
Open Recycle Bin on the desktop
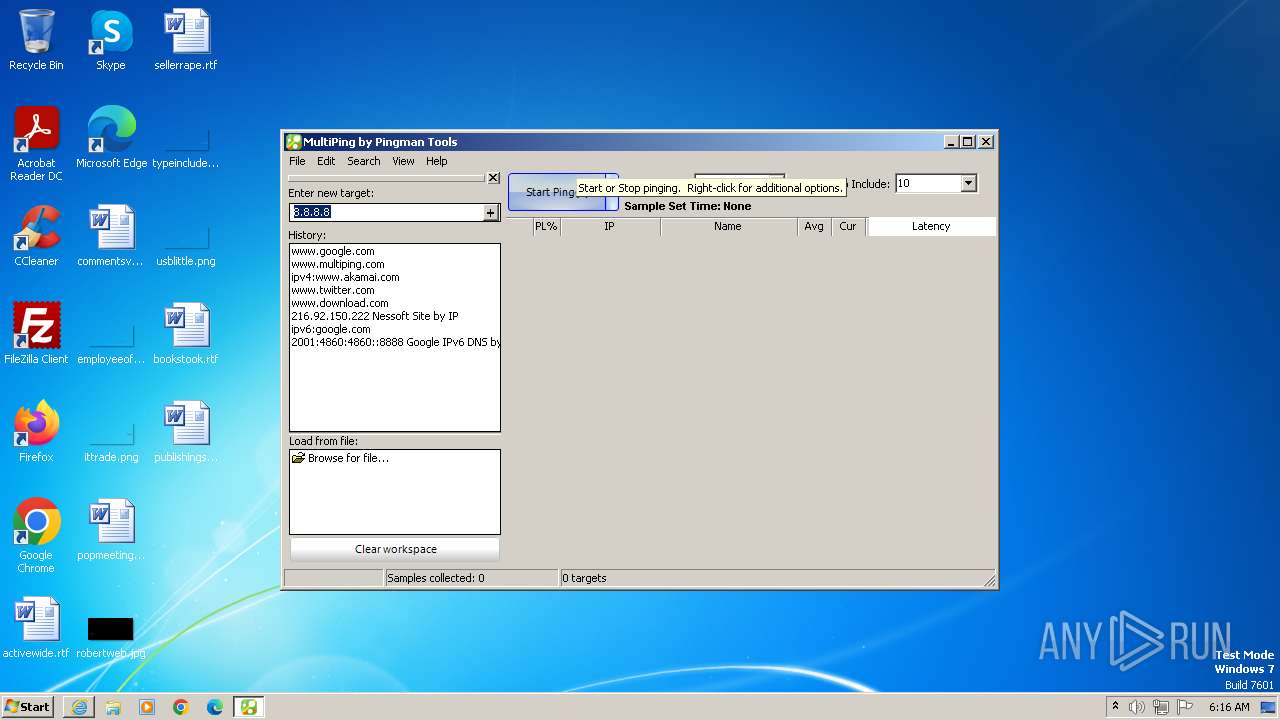[36, 40]
